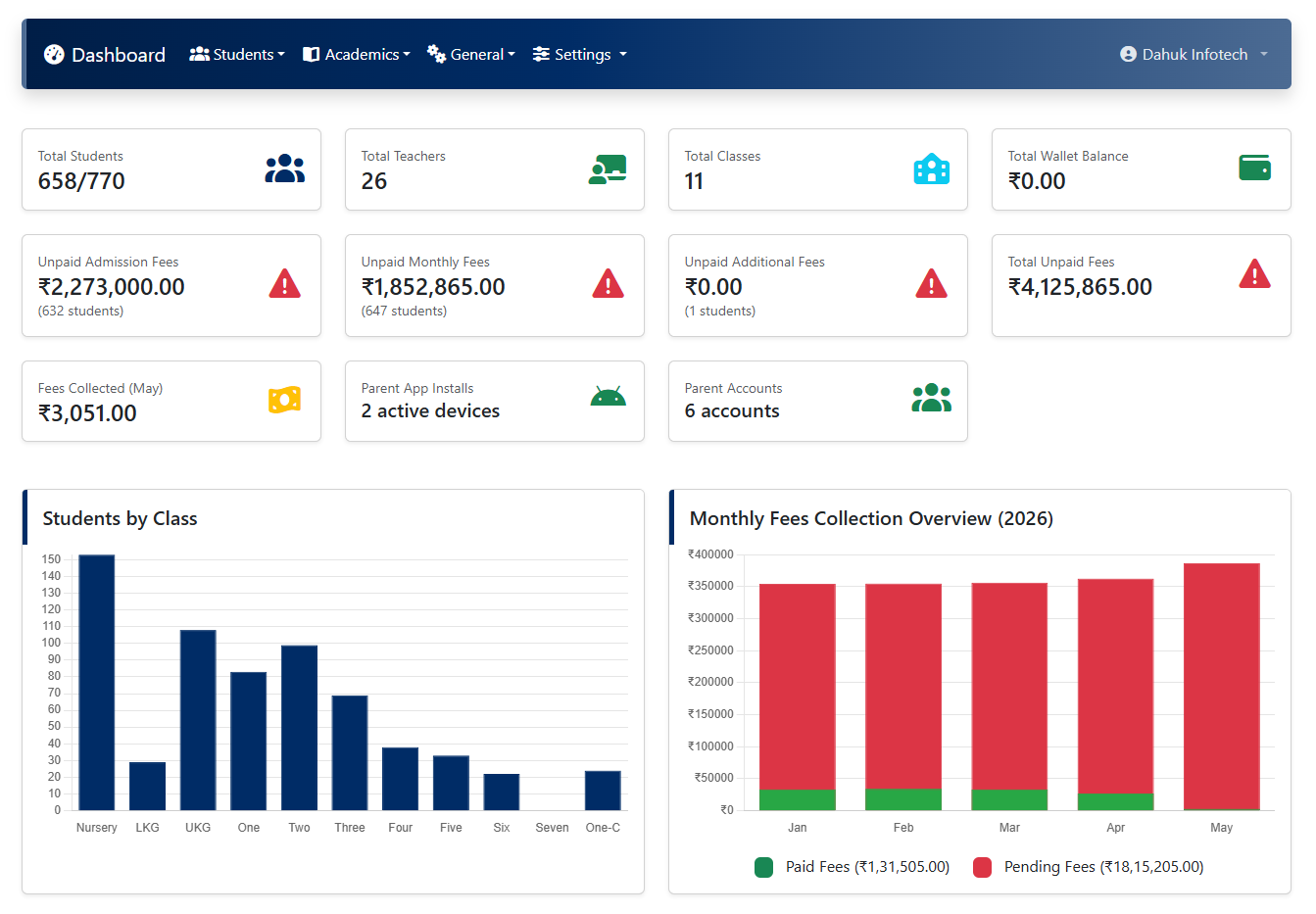1316x914 pixels.
Task: Click the Total Unpaid Fees warning icon
Action: click(x=1254, y=273)
